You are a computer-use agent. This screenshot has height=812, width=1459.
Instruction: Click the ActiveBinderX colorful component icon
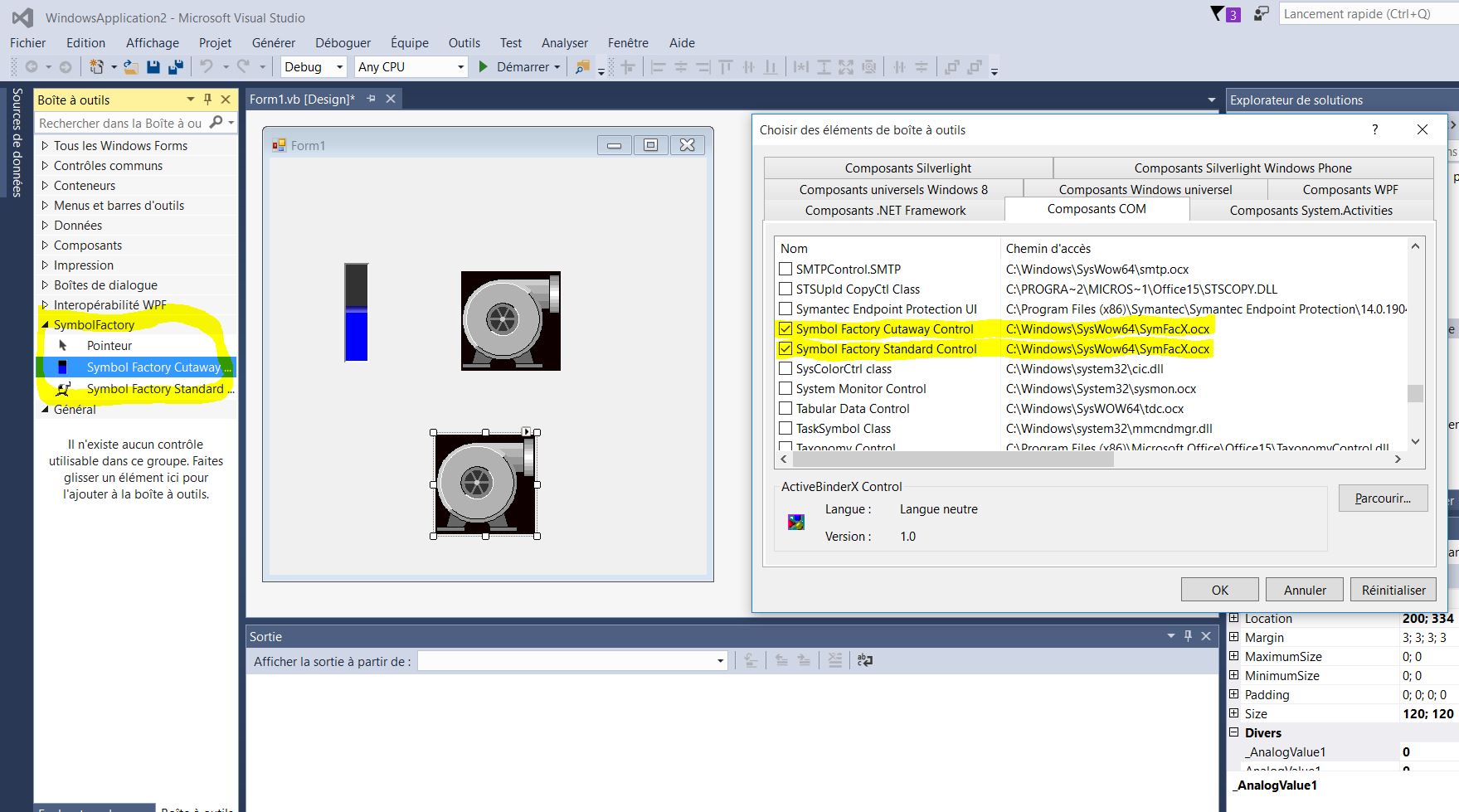point(796,523)
